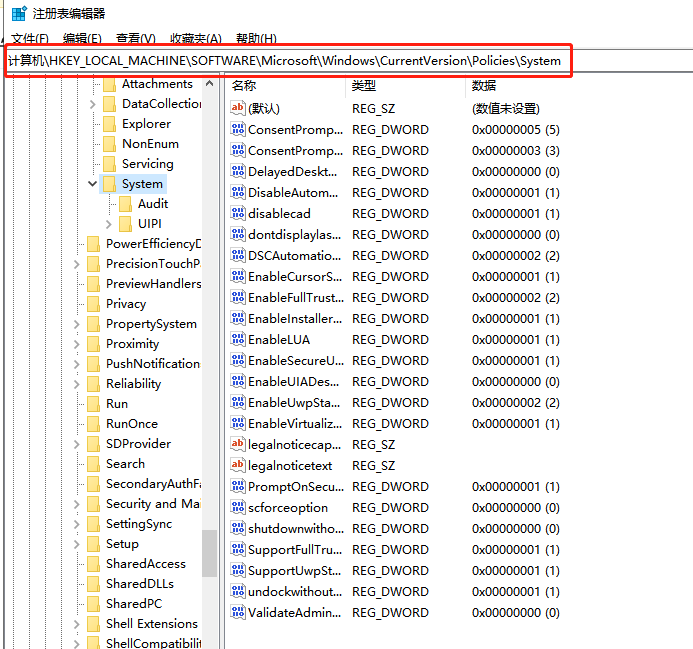This screenshot has height=649, width=693.
Task: Select the Explorer key folder icon
Action: tap(110, 124)
